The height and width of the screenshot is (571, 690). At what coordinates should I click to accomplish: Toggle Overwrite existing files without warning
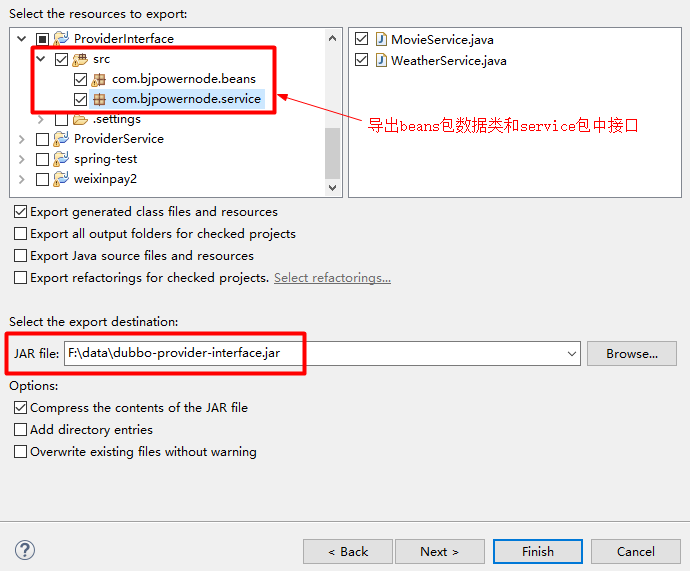click(x=21, y=452)
